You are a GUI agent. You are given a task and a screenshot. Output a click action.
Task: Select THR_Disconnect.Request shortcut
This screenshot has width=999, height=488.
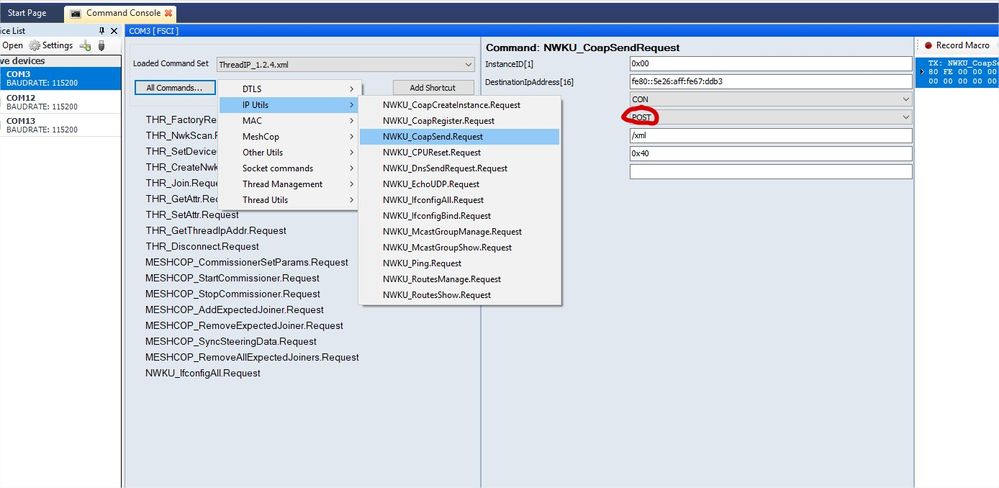(x=202, y=247)
